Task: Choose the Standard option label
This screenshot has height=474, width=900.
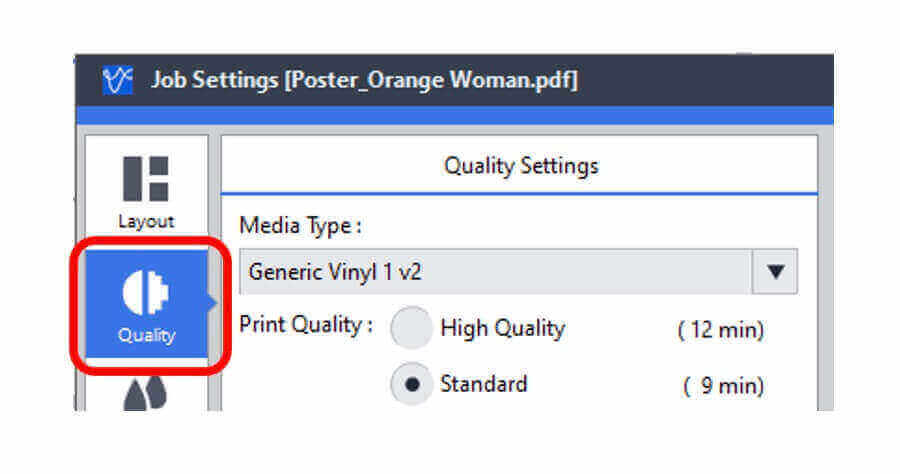Action: (483, 384)
